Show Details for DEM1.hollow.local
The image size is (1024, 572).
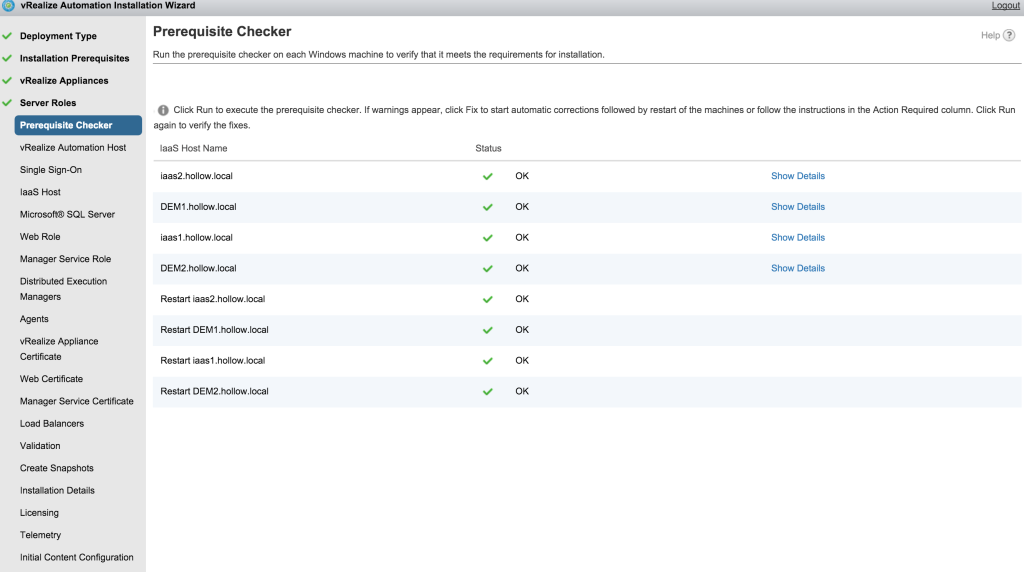pos(797,207)
